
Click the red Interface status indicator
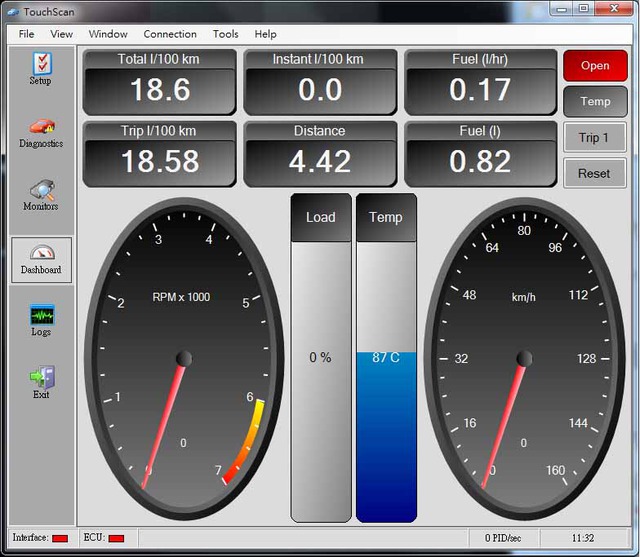click(x=60, y=539)
